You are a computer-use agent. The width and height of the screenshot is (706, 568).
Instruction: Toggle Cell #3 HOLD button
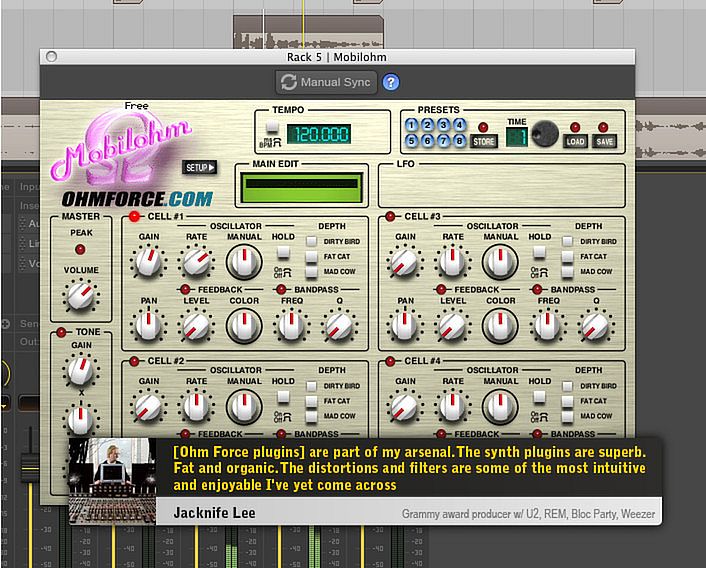[539, 252]
